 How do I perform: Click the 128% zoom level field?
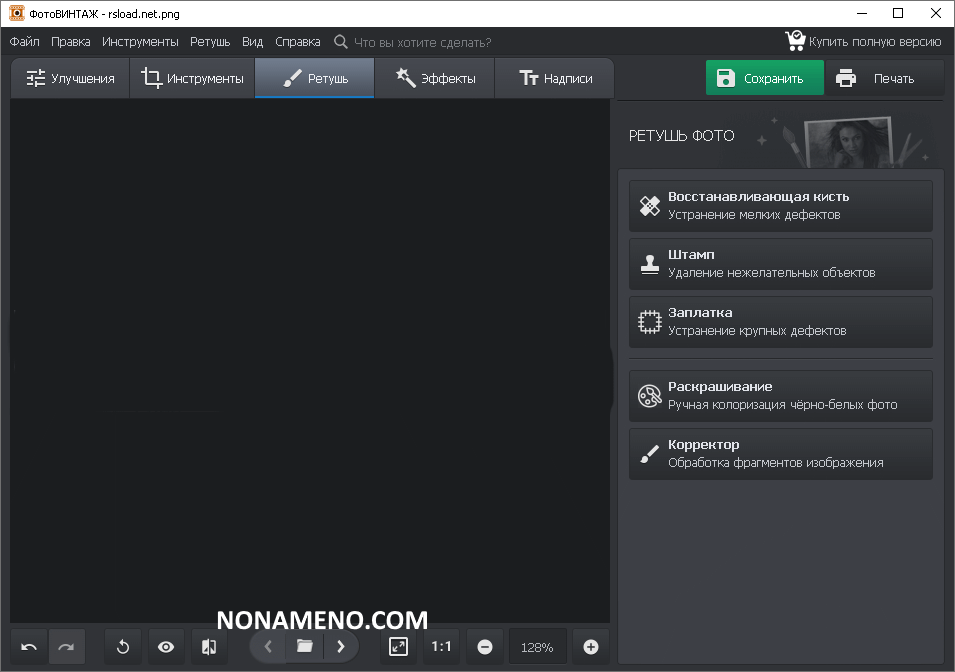pyautogui.click(x=537, y=647)
